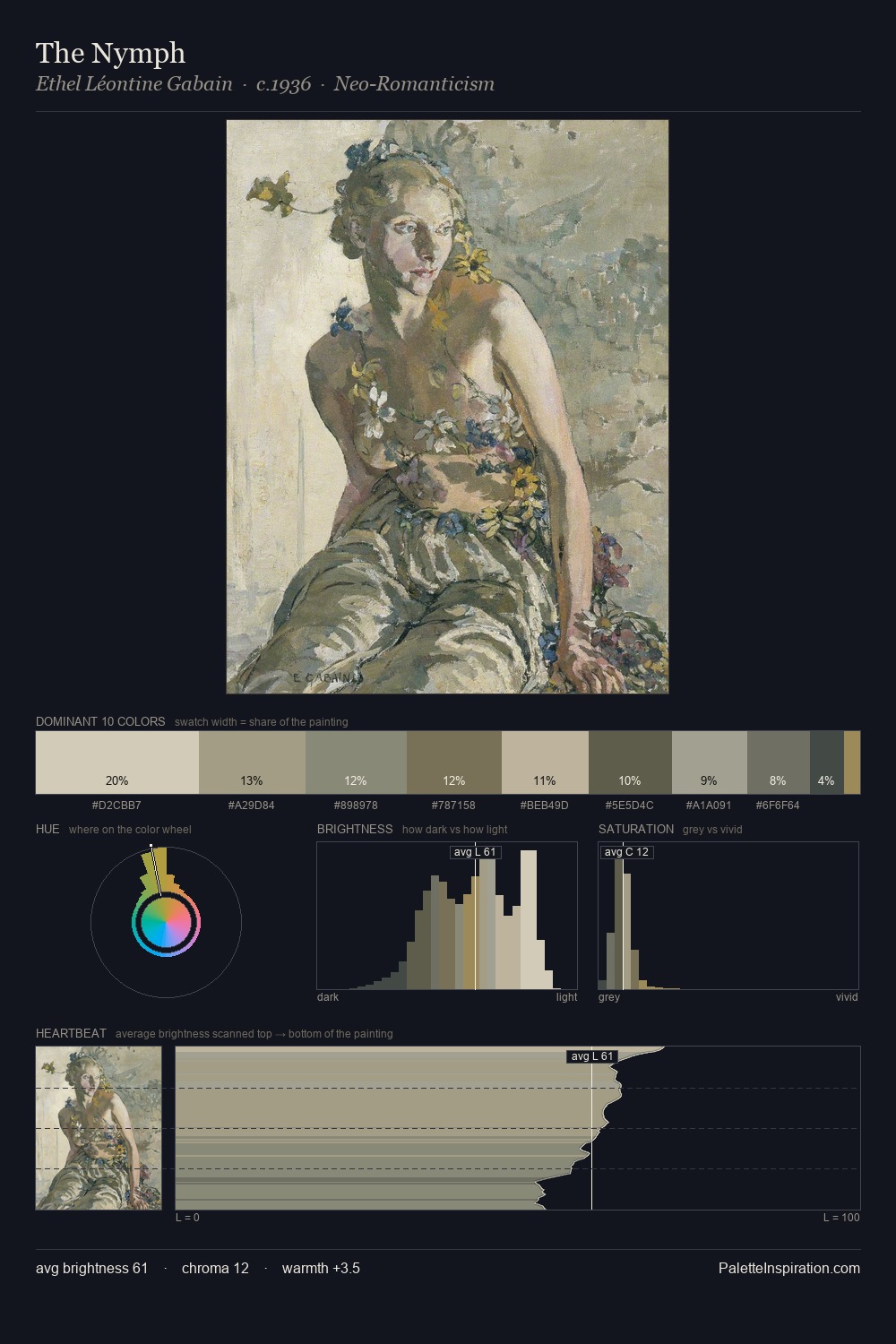Screen dimensions: 896x1344
Task: Click the color wheel in Hue chart
Action: [166, 923]
